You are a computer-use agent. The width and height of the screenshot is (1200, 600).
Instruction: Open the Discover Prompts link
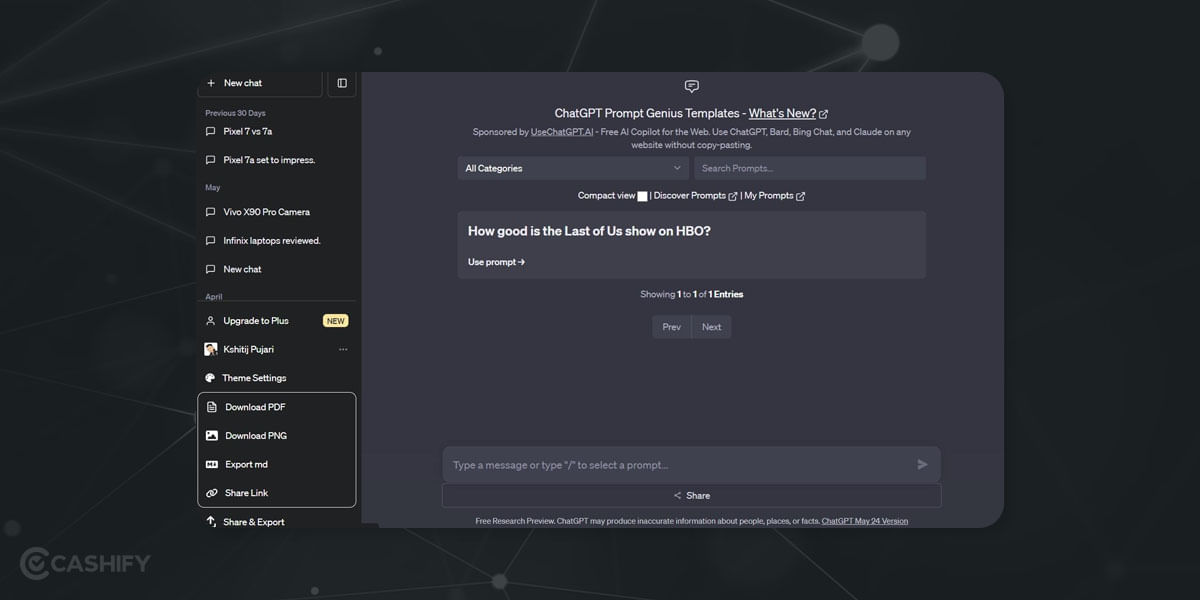[690, 196]
